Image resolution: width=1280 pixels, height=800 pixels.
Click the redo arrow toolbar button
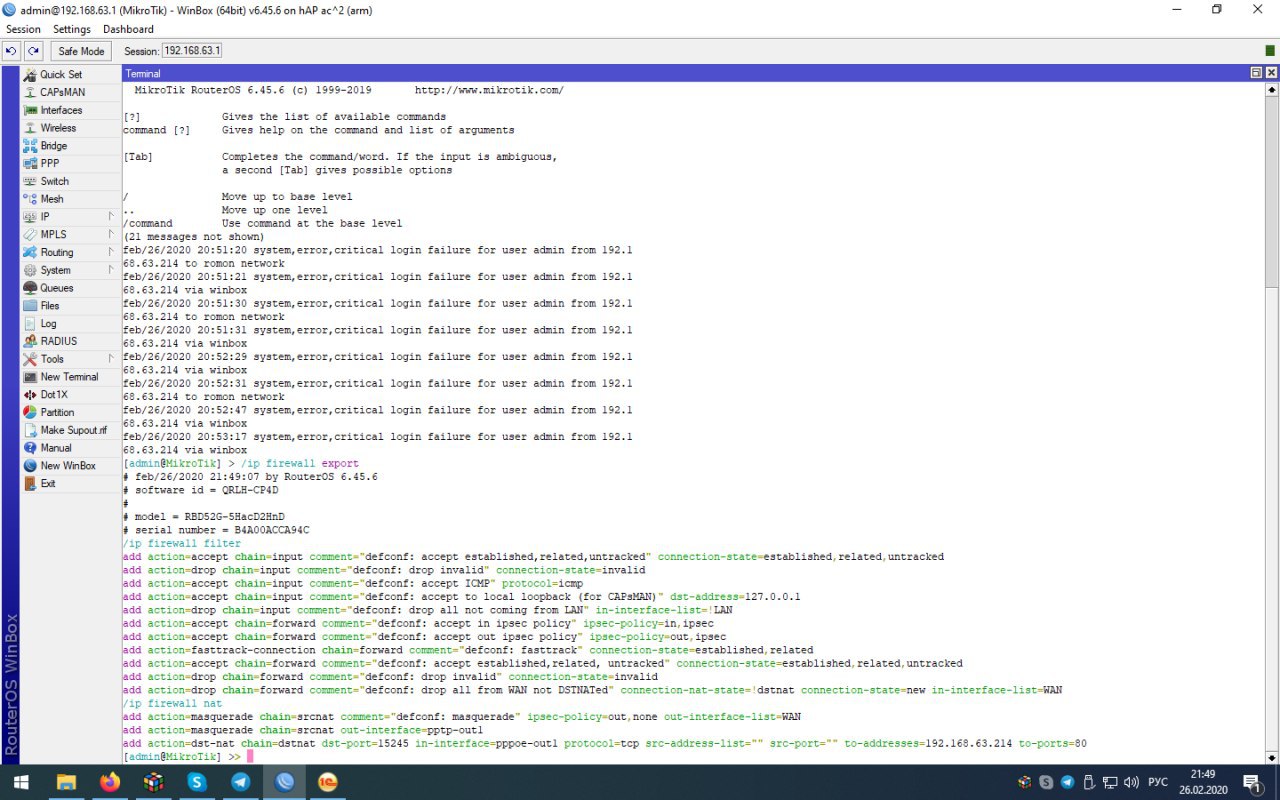coord(34,51)
